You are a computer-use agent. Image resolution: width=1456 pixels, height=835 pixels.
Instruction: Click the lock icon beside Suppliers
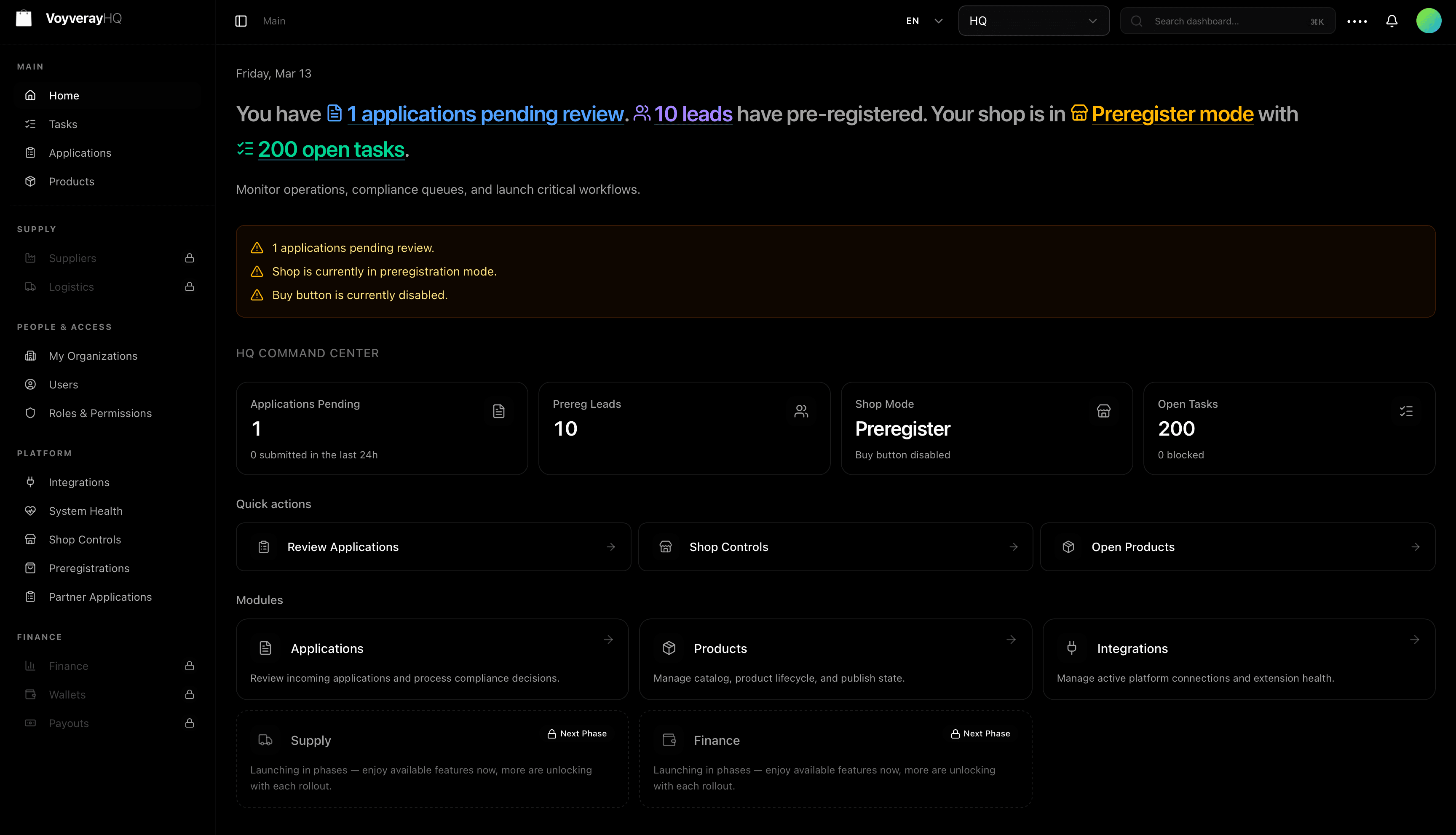pos(190,258)
